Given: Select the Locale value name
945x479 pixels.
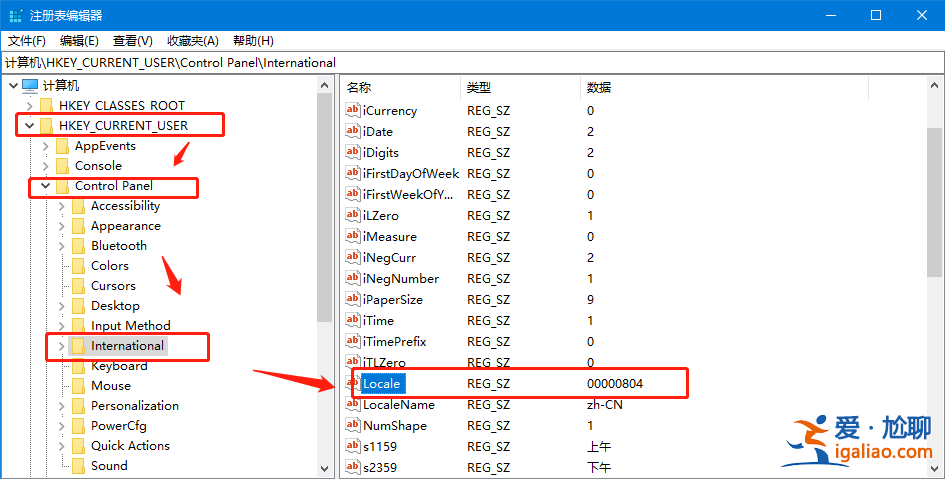Looking at the screenshot, I should click(x=381, y=383).
